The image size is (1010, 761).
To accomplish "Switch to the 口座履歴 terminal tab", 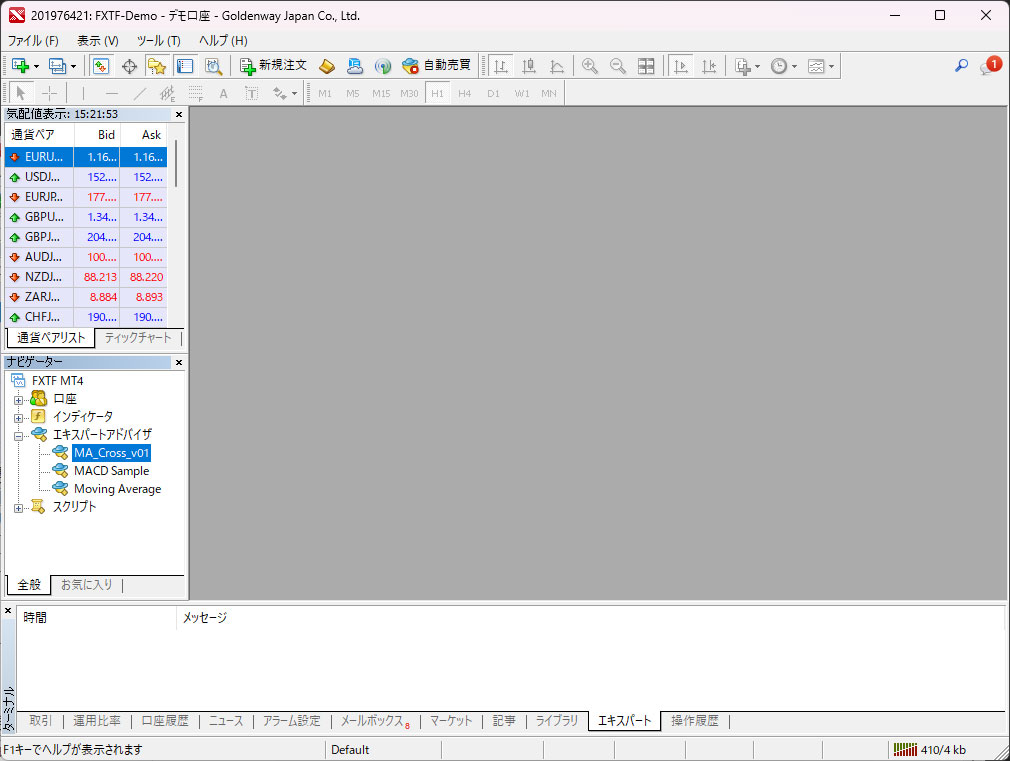I will click(x=165, y=721).
